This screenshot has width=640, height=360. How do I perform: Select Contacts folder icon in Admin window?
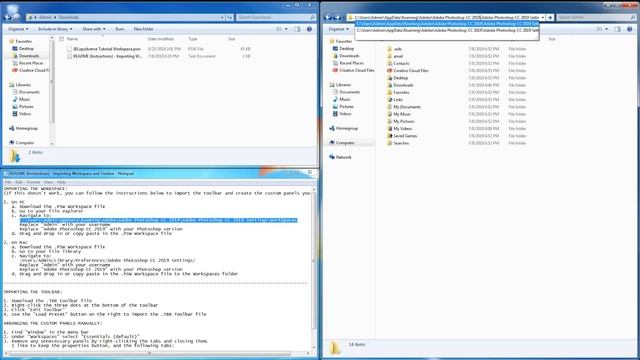(389, 63)
